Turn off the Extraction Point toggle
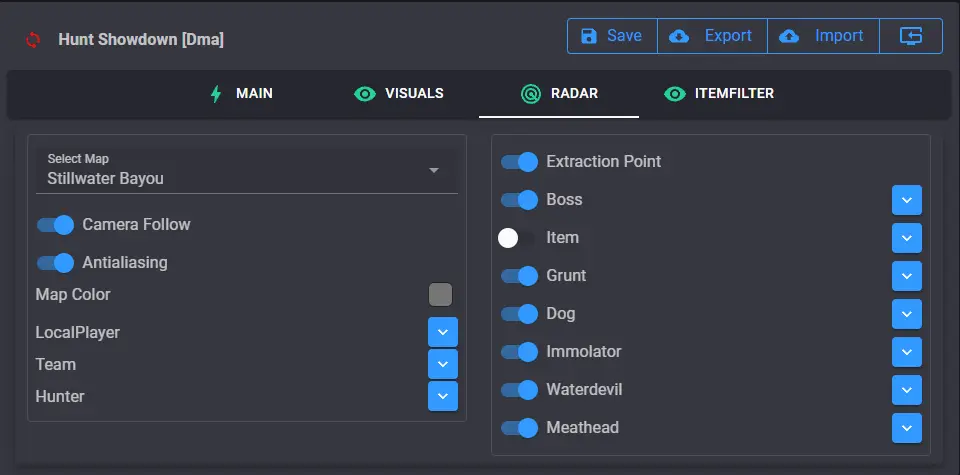 tap(519, 162)
